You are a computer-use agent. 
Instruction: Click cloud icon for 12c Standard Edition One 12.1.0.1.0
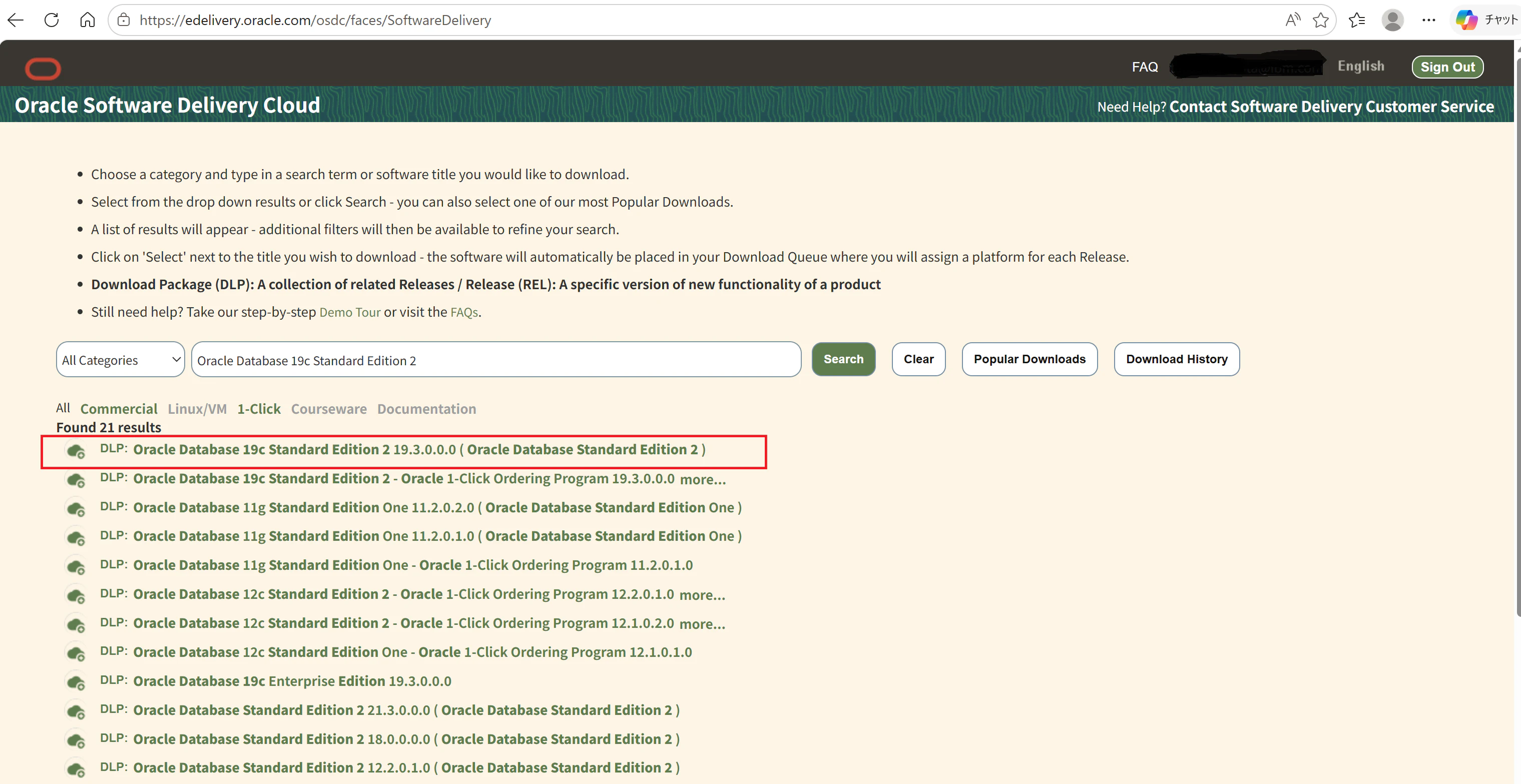(x=76, y=654)
